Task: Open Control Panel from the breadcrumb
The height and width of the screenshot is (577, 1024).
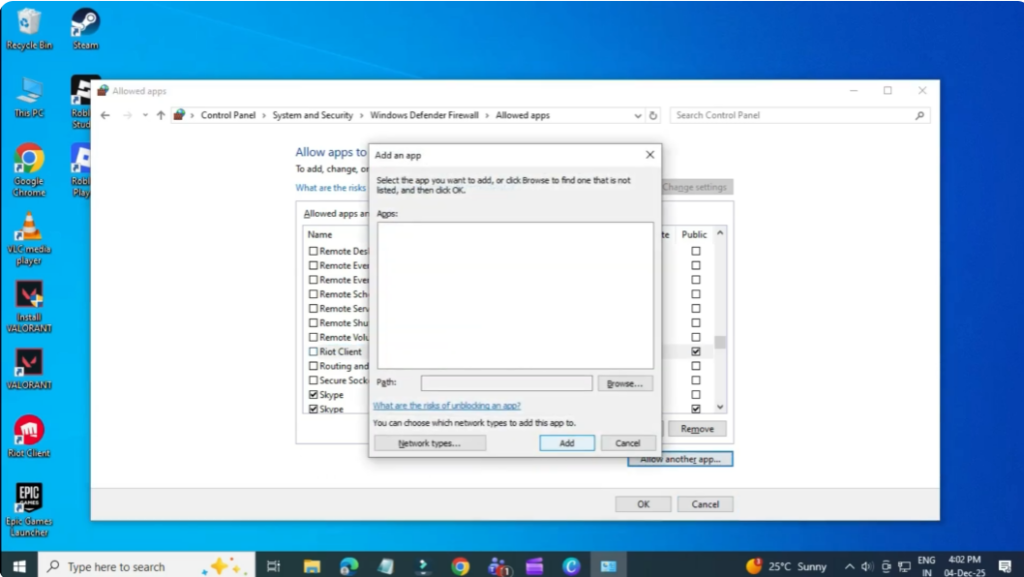Action: tap(228, 115)
